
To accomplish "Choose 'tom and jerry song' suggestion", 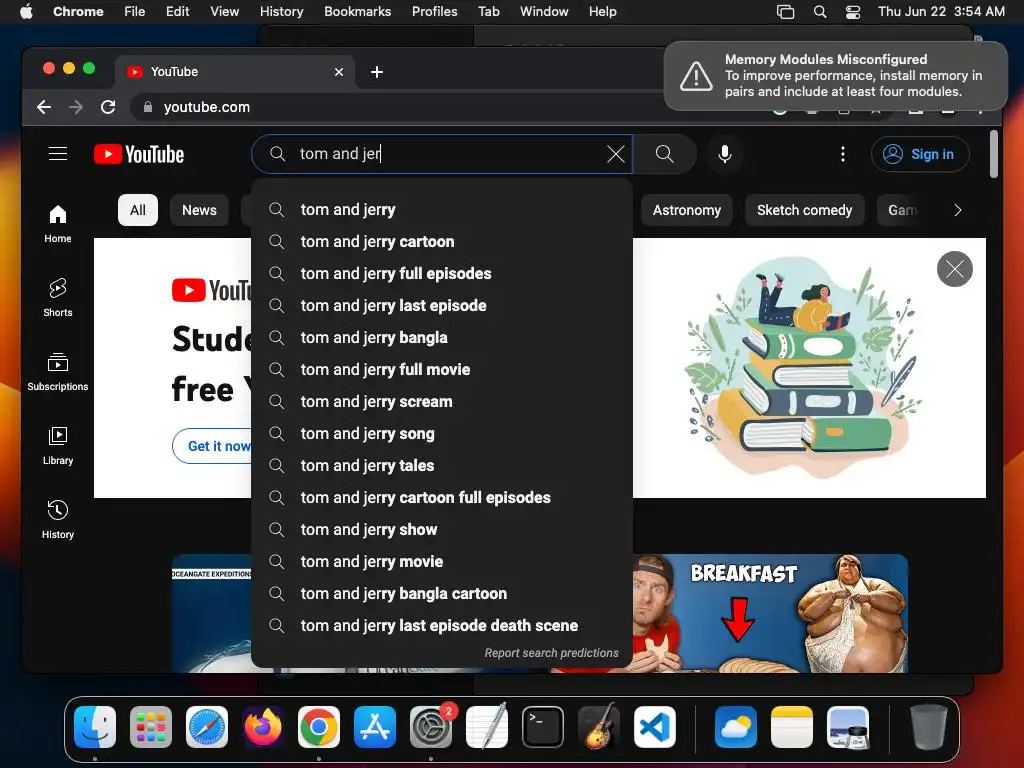I will coord(442,434).
